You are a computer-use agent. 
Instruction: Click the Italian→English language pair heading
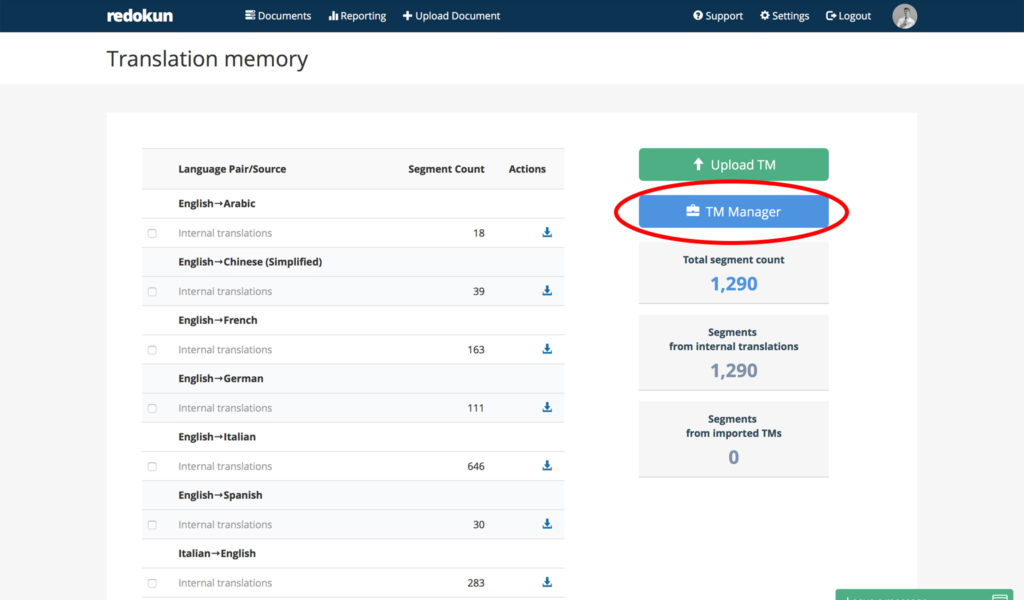tap(217, 553)
